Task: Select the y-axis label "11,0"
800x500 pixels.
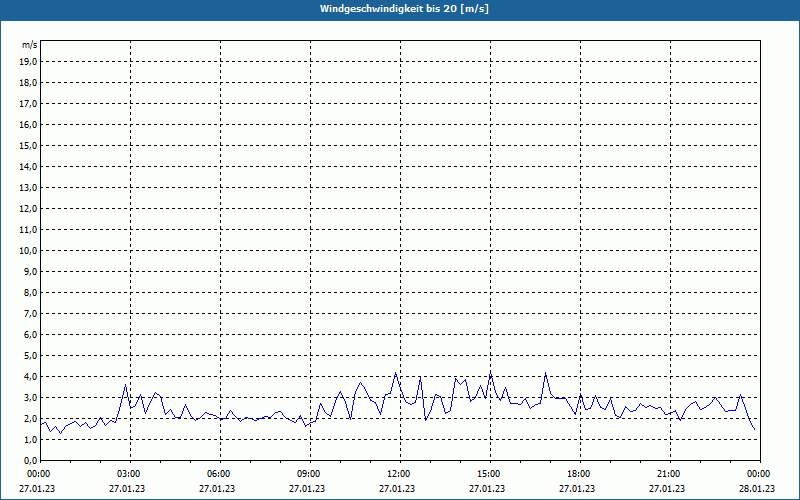Action: click(x=29, y=230)
